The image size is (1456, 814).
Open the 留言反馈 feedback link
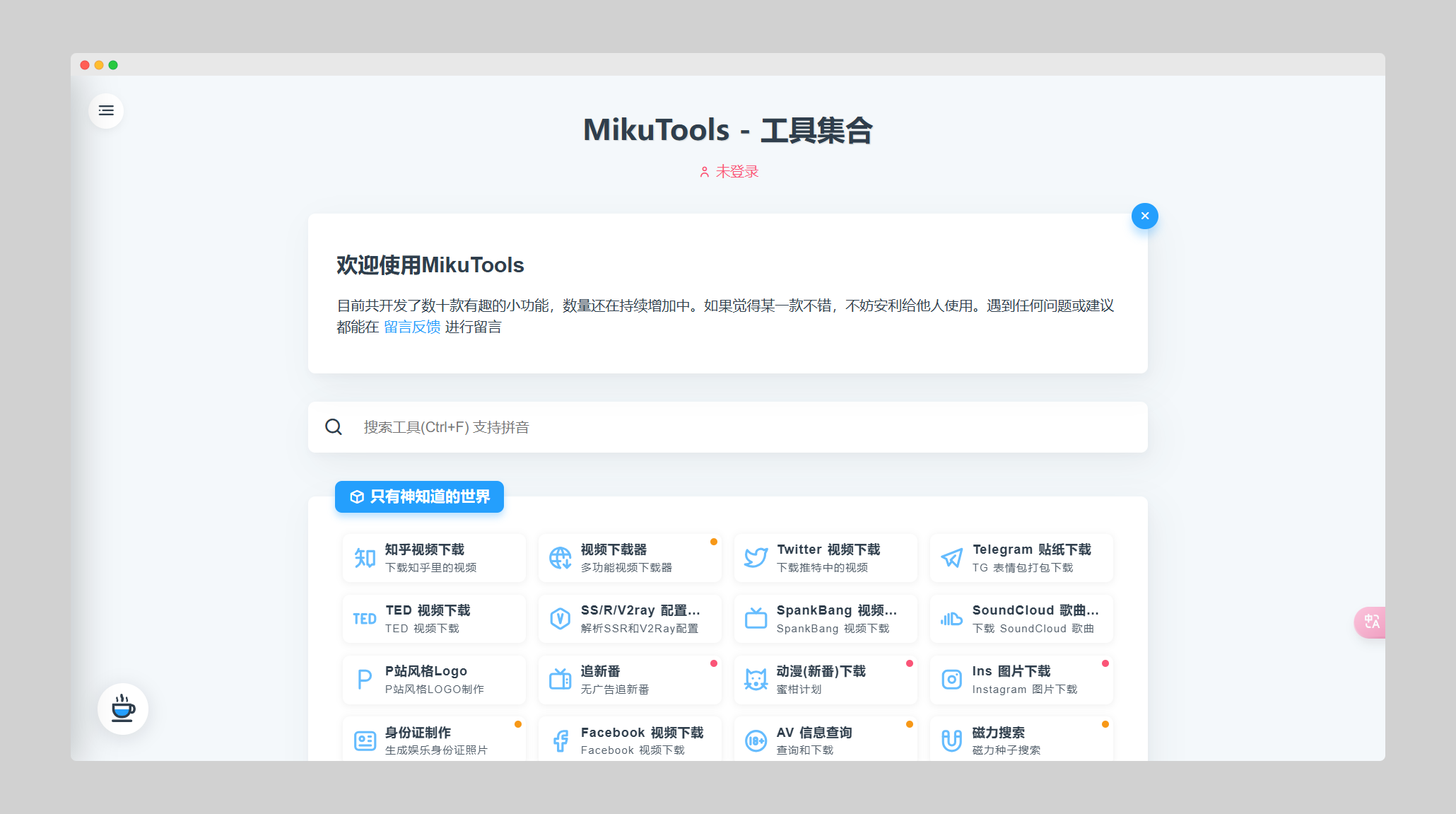tap(412, 327)
